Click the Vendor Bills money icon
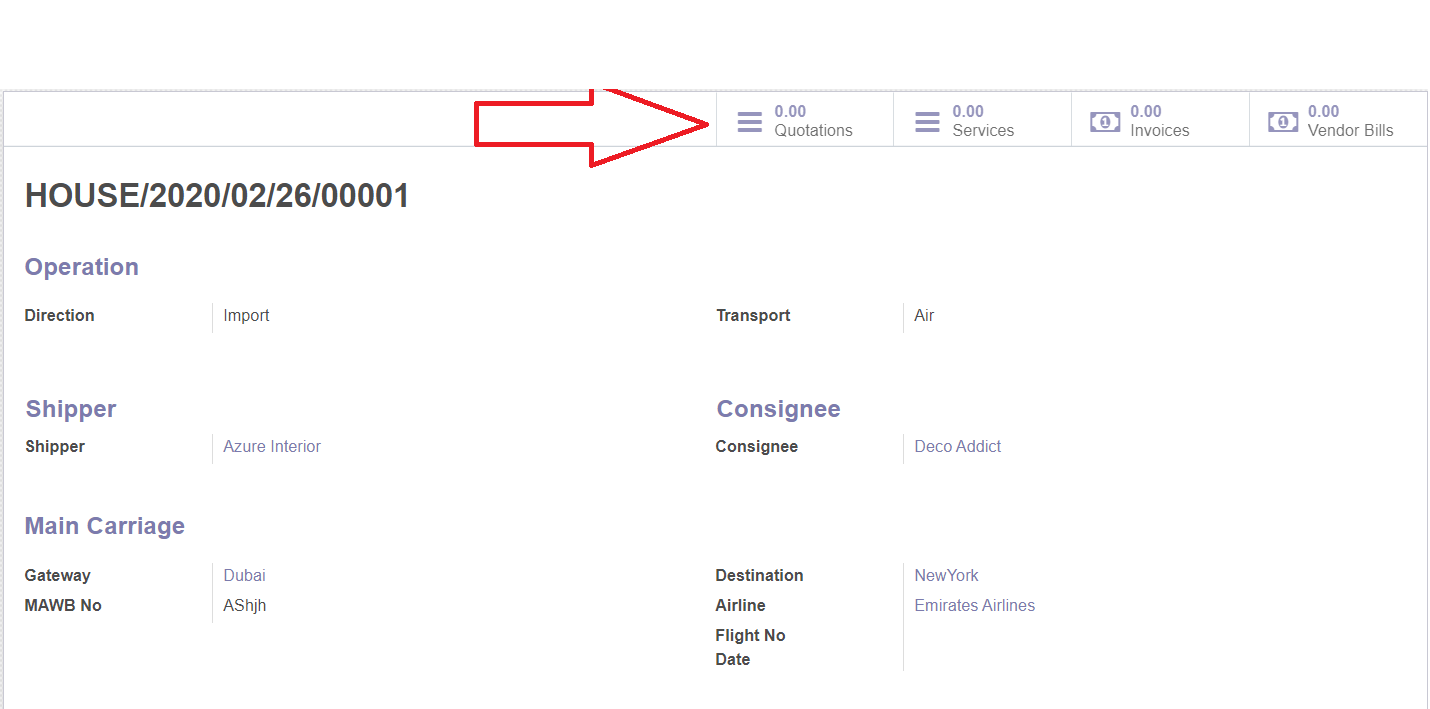Viewport: 1430px width, 709px height. pyautogui.click(x=1283, y=121)
